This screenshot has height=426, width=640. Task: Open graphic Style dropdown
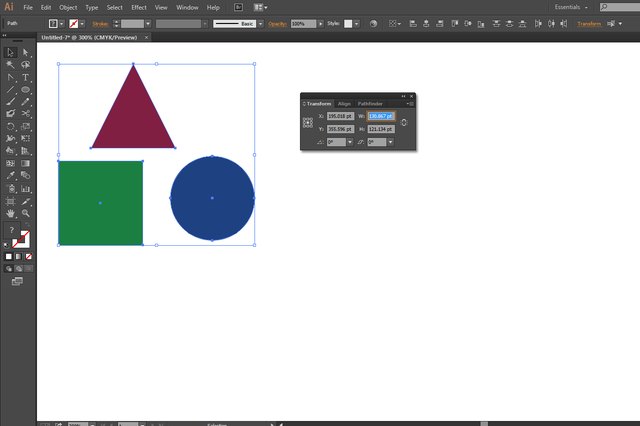tap(357, 24)
